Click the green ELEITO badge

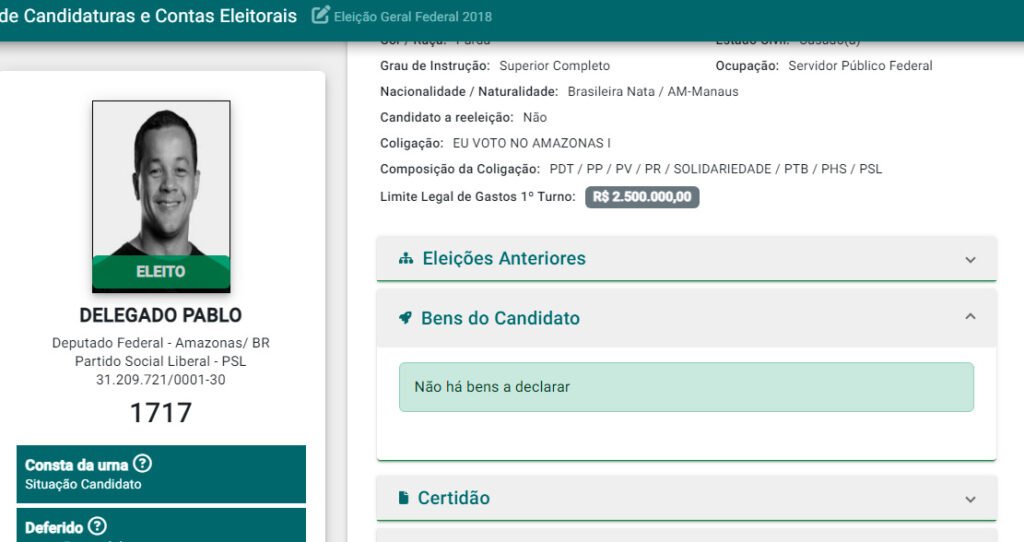[x=161, y=271]
